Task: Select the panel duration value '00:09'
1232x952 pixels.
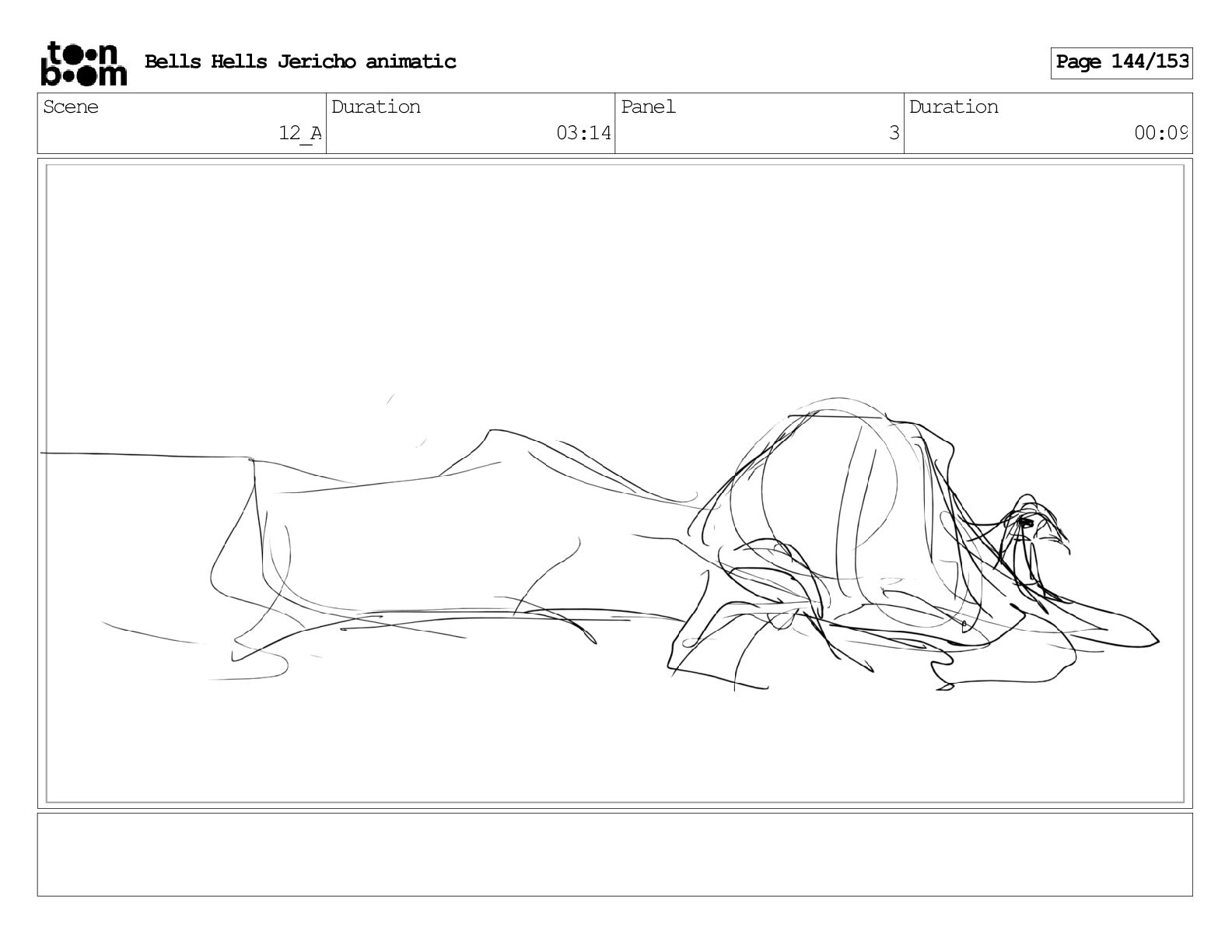Action: (x=1160, y=134)
